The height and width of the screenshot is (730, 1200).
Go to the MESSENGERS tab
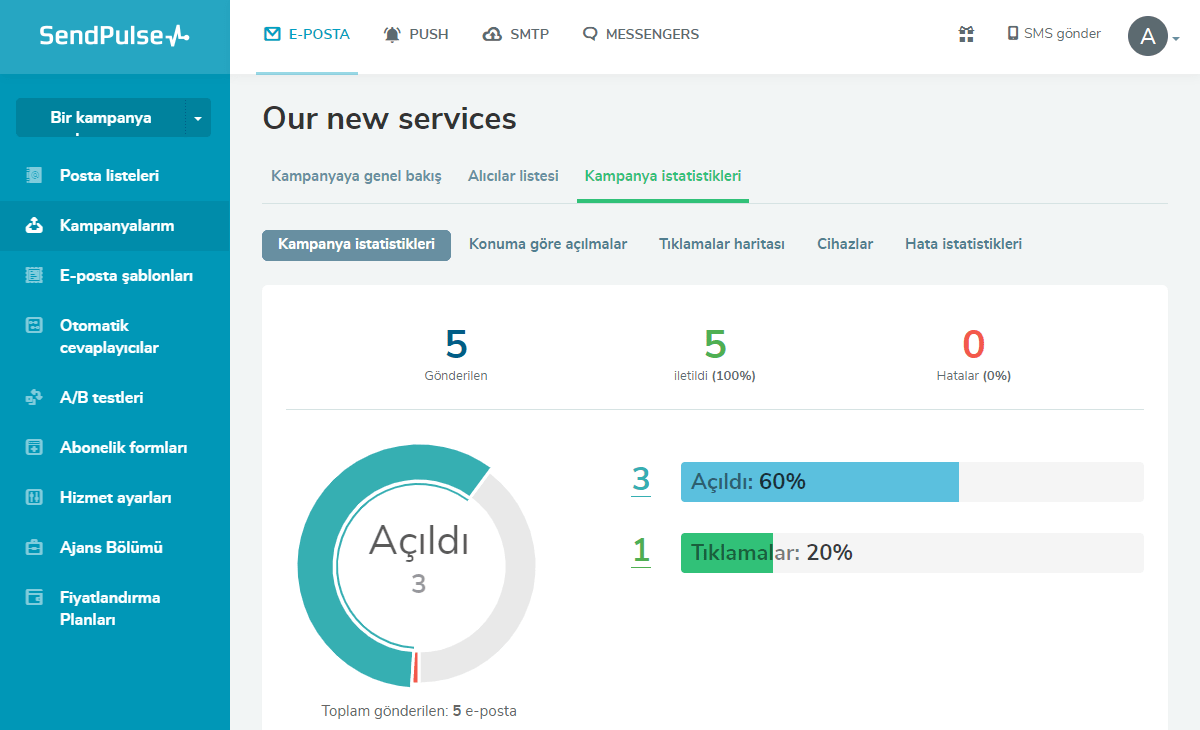tap(641, 34)
